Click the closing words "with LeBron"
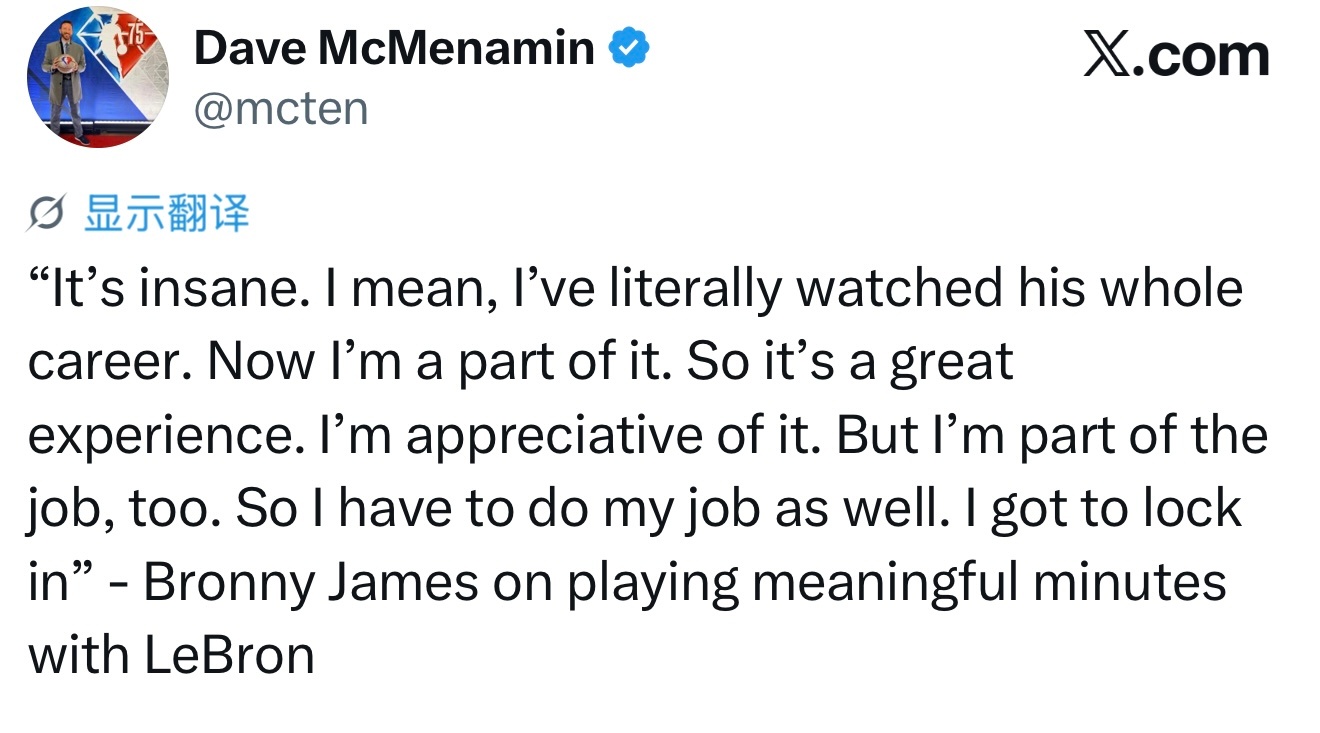 tap(171, 656)
